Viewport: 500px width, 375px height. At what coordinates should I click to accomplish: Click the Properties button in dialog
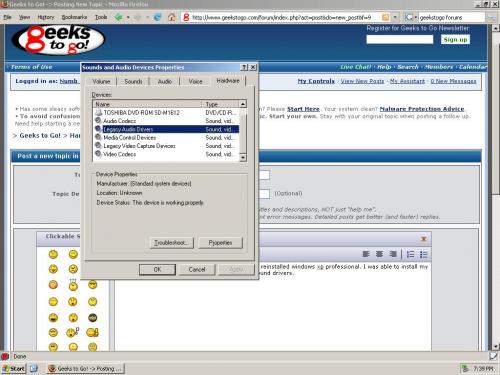(220, 243)
